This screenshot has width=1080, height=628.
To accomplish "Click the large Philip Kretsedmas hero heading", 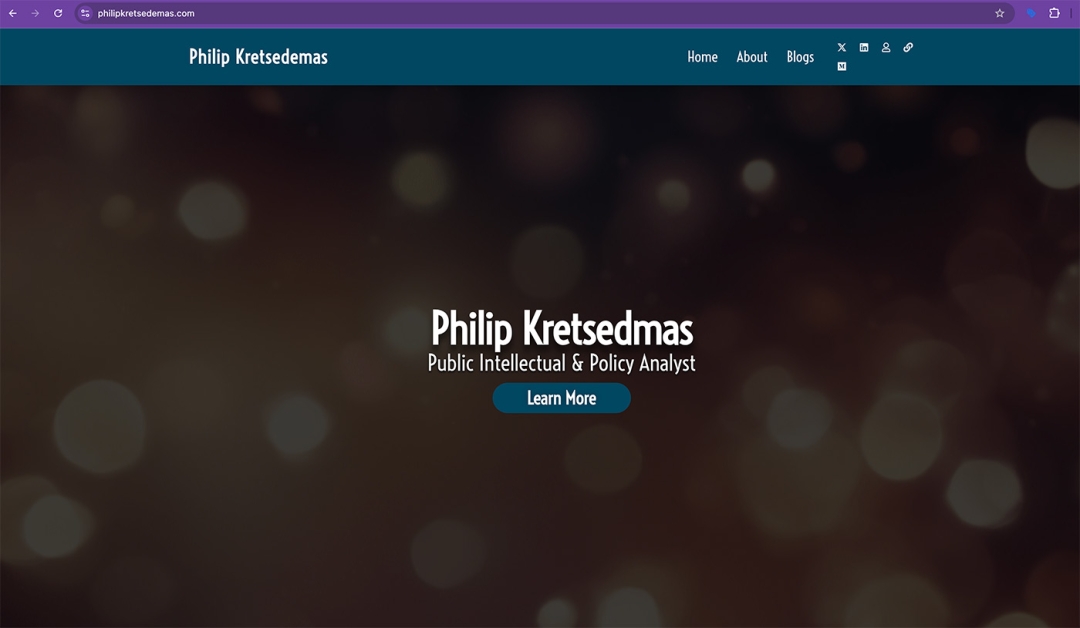I will click(562, 328).
